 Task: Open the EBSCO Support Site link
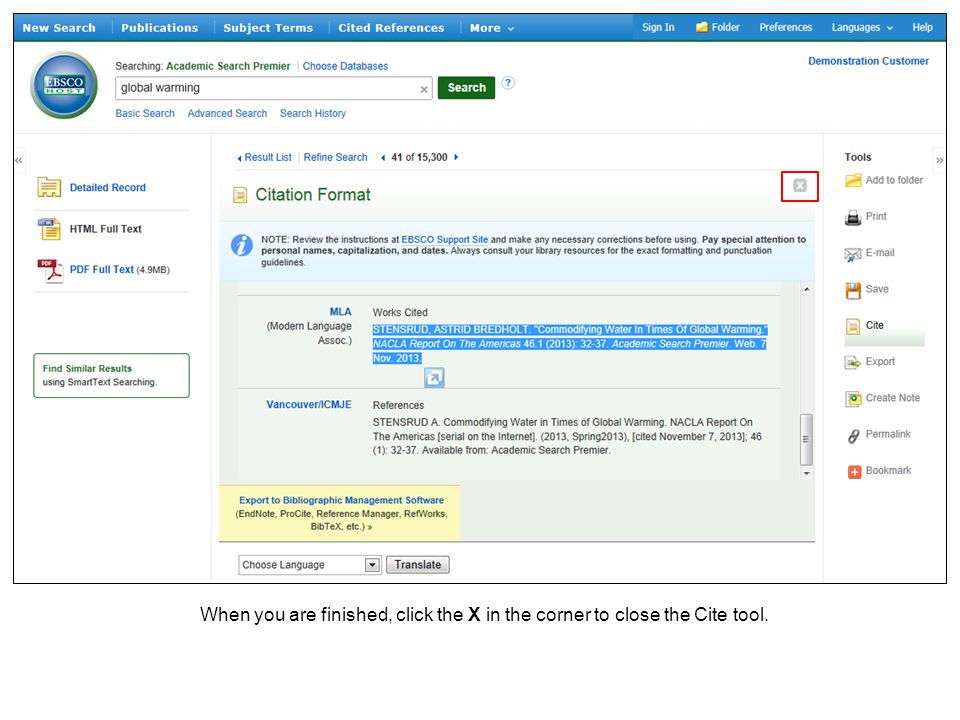pos(444,239)
